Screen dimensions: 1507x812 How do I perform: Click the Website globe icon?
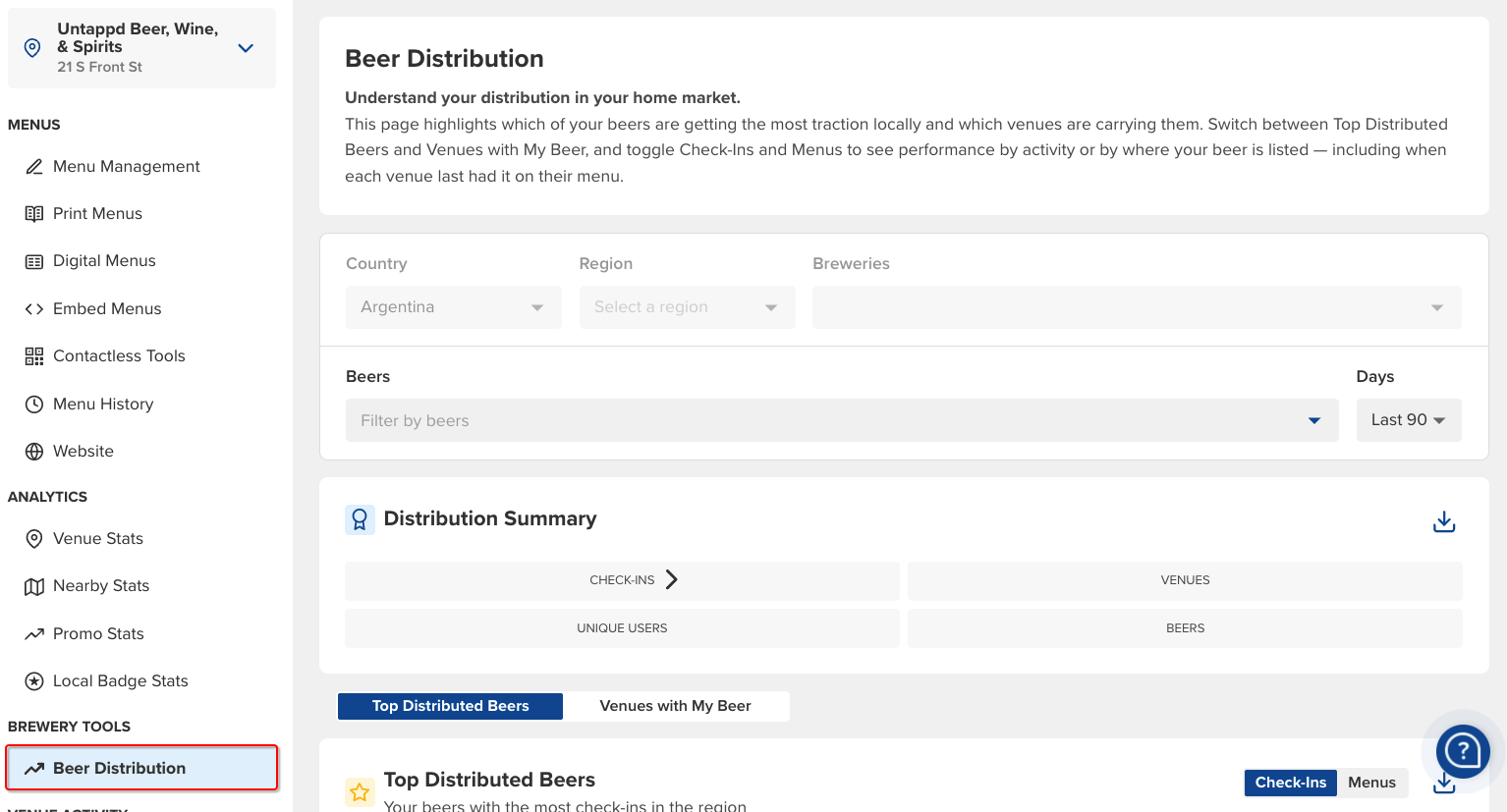click(x=34, y=452)
